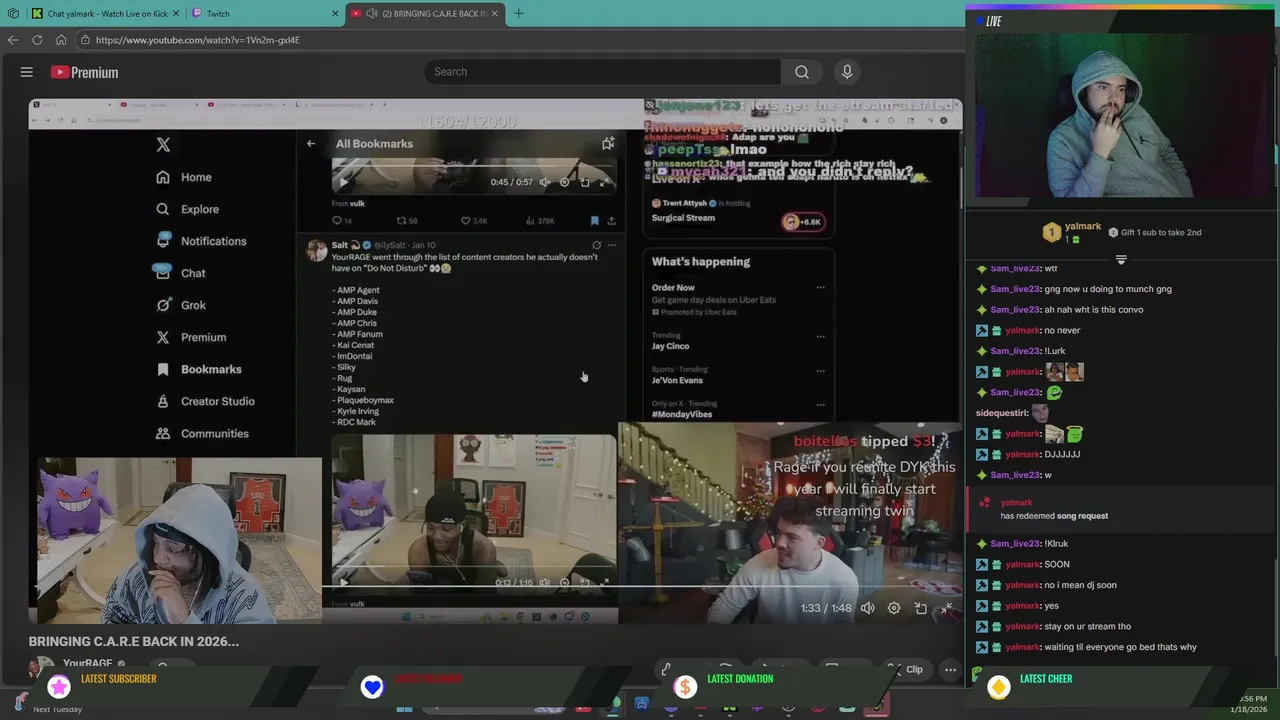Open more options for Jay Cinco trend

click(820, 336)
